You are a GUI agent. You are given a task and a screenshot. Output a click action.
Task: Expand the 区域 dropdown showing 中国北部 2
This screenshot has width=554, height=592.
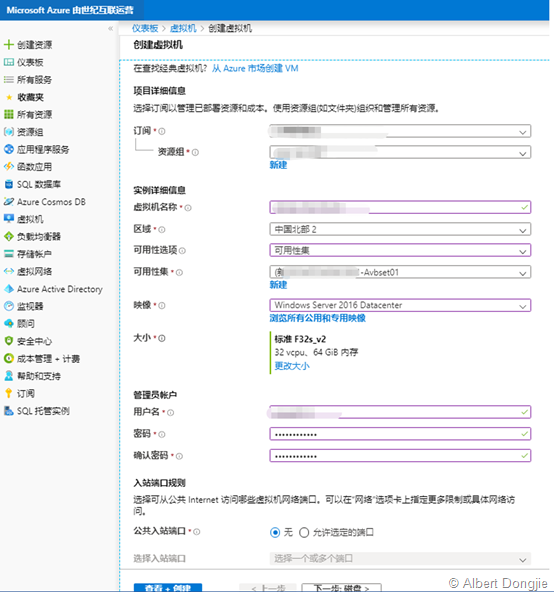pyautogui.click(x=400, y=229)
